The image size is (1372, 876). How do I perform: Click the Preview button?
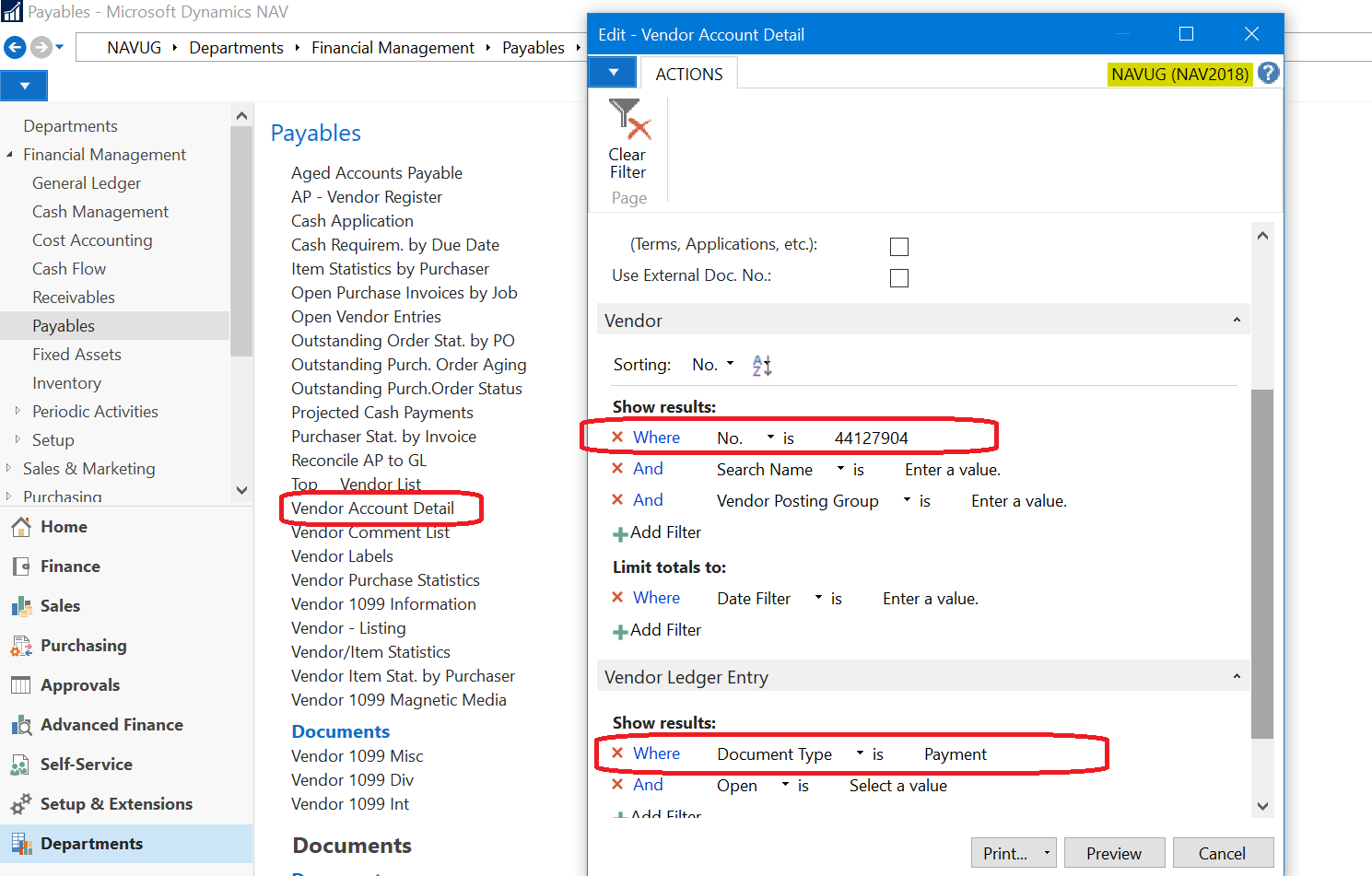pyautogui.click(x=1114, y=853)
